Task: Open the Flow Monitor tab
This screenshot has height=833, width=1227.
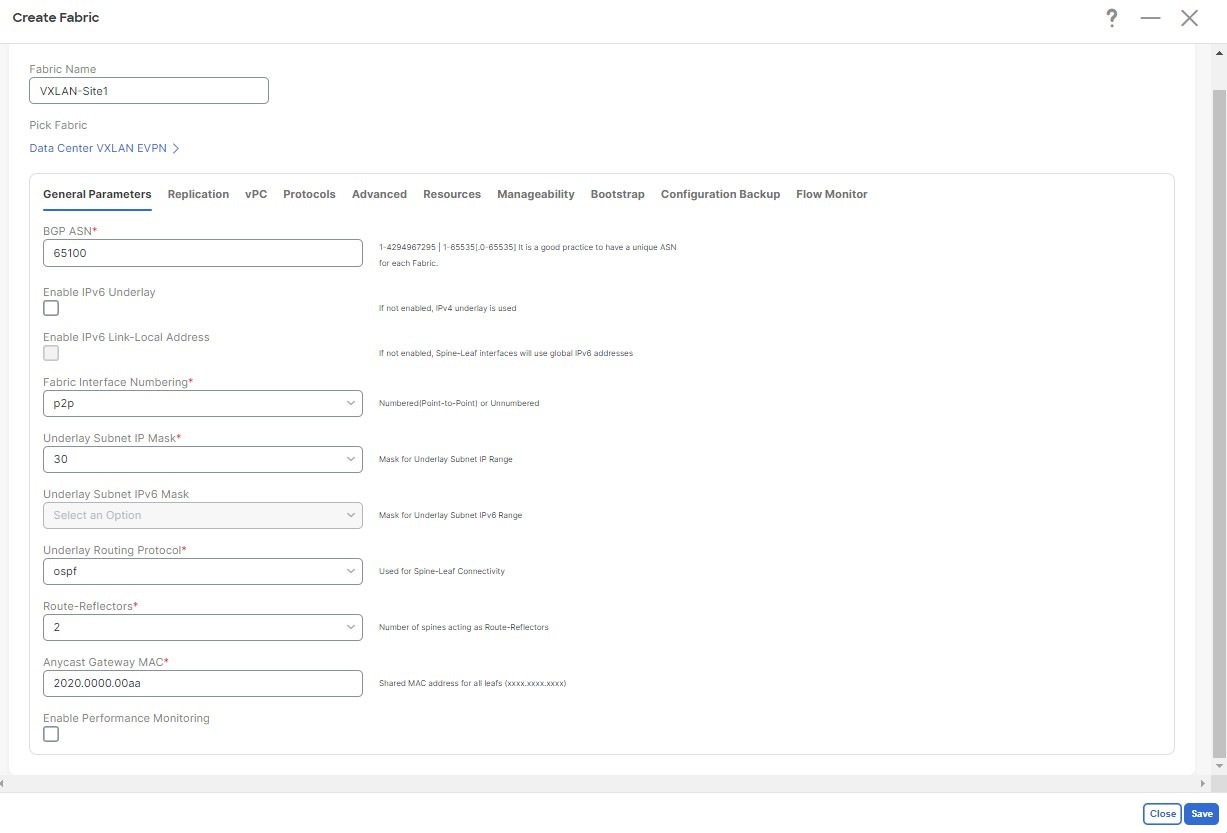Action: click(831, 194)
